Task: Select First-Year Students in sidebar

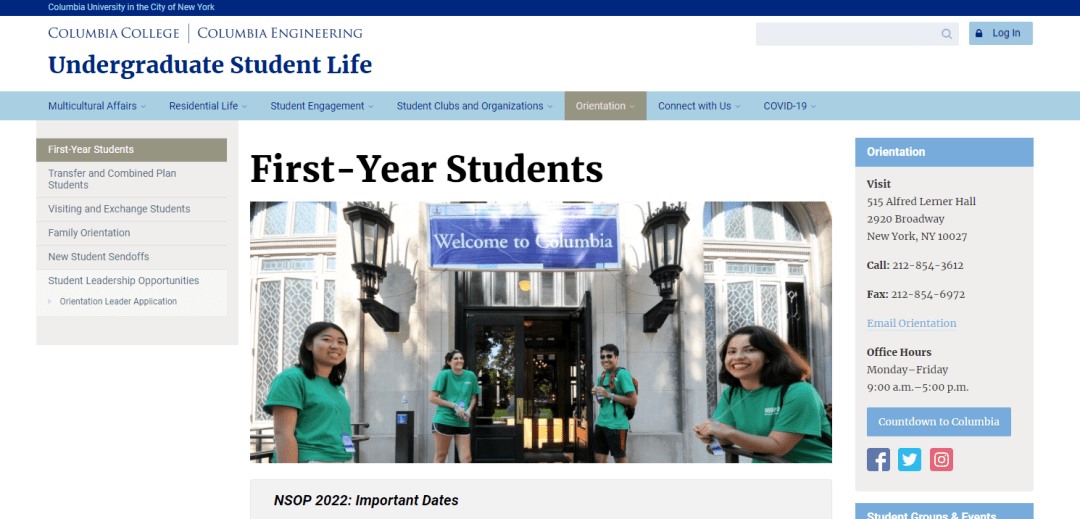Action: pyautogui.click(x=132, y=149)
